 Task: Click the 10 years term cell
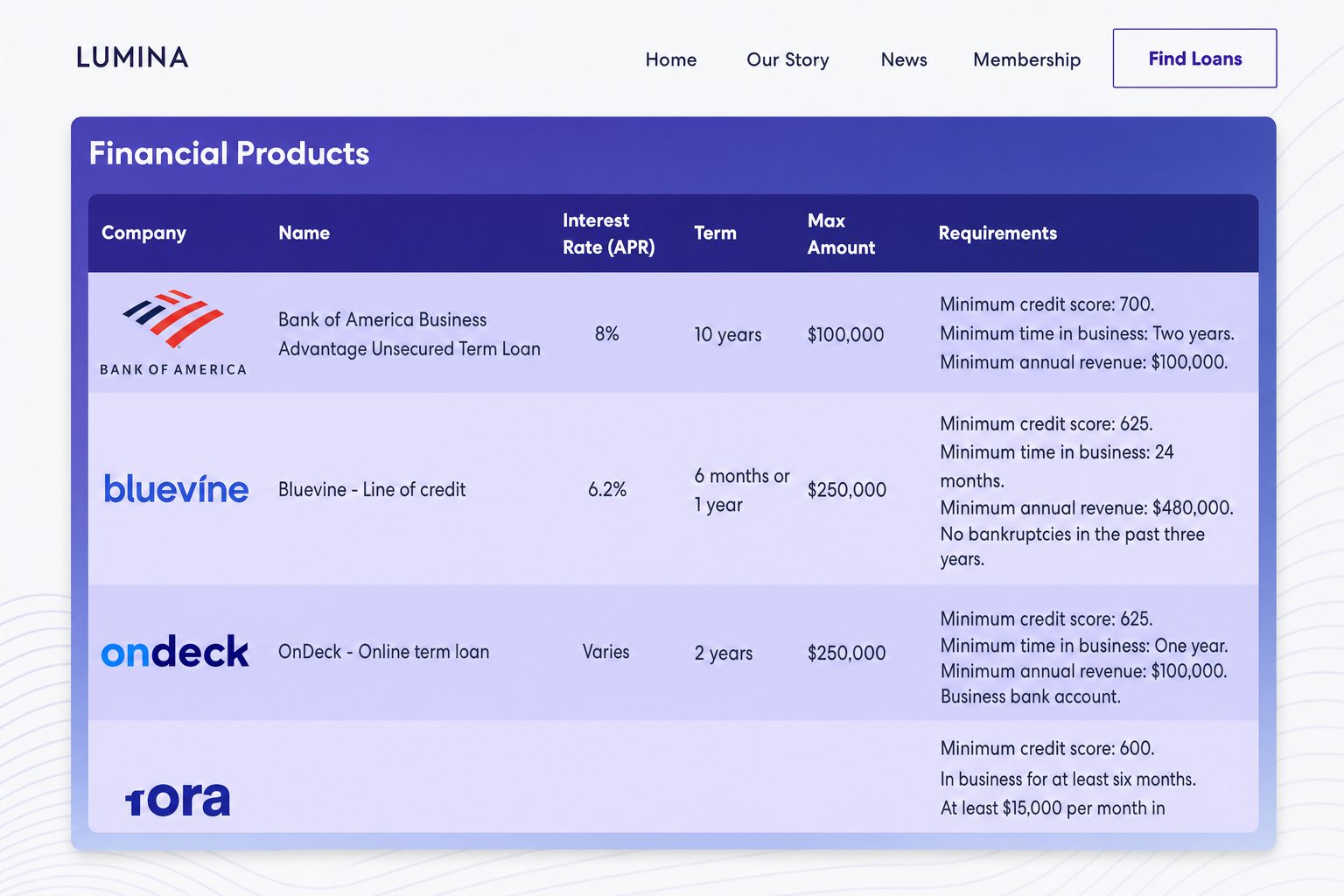pyautogui.click(x=728, y=334)
